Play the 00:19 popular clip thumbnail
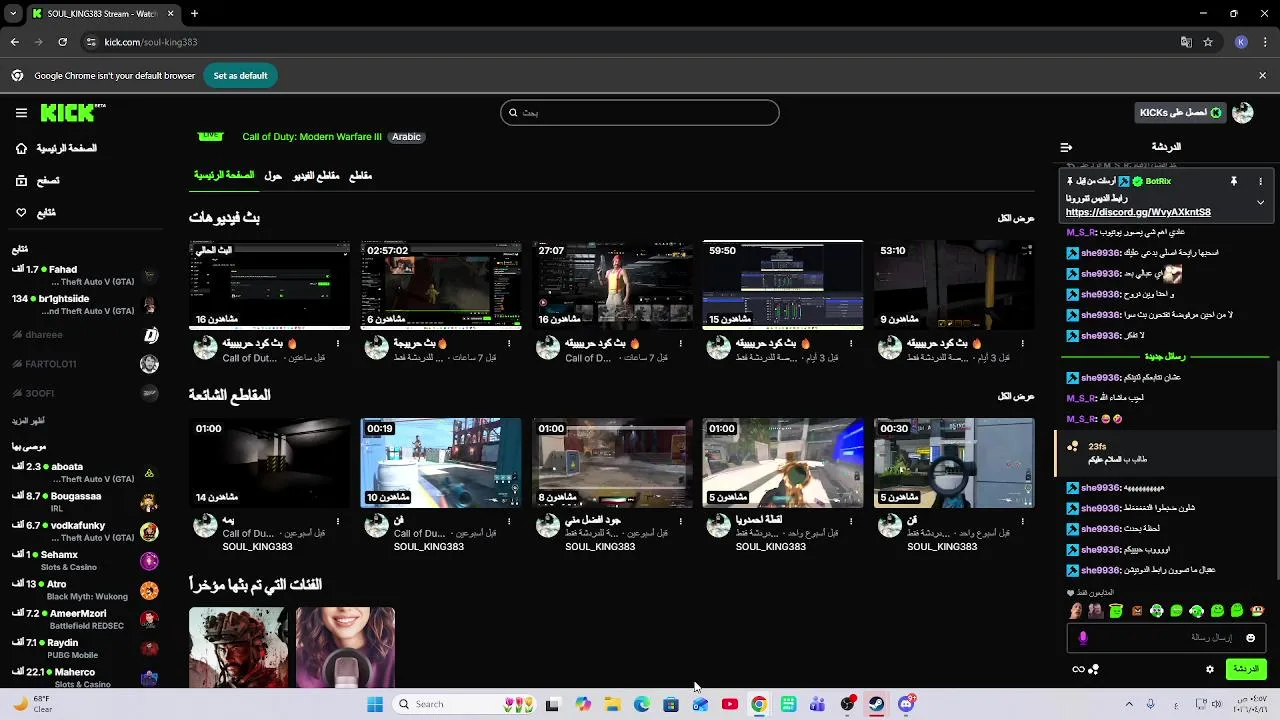Screen dimensions: 1280x720 [441, 463]
